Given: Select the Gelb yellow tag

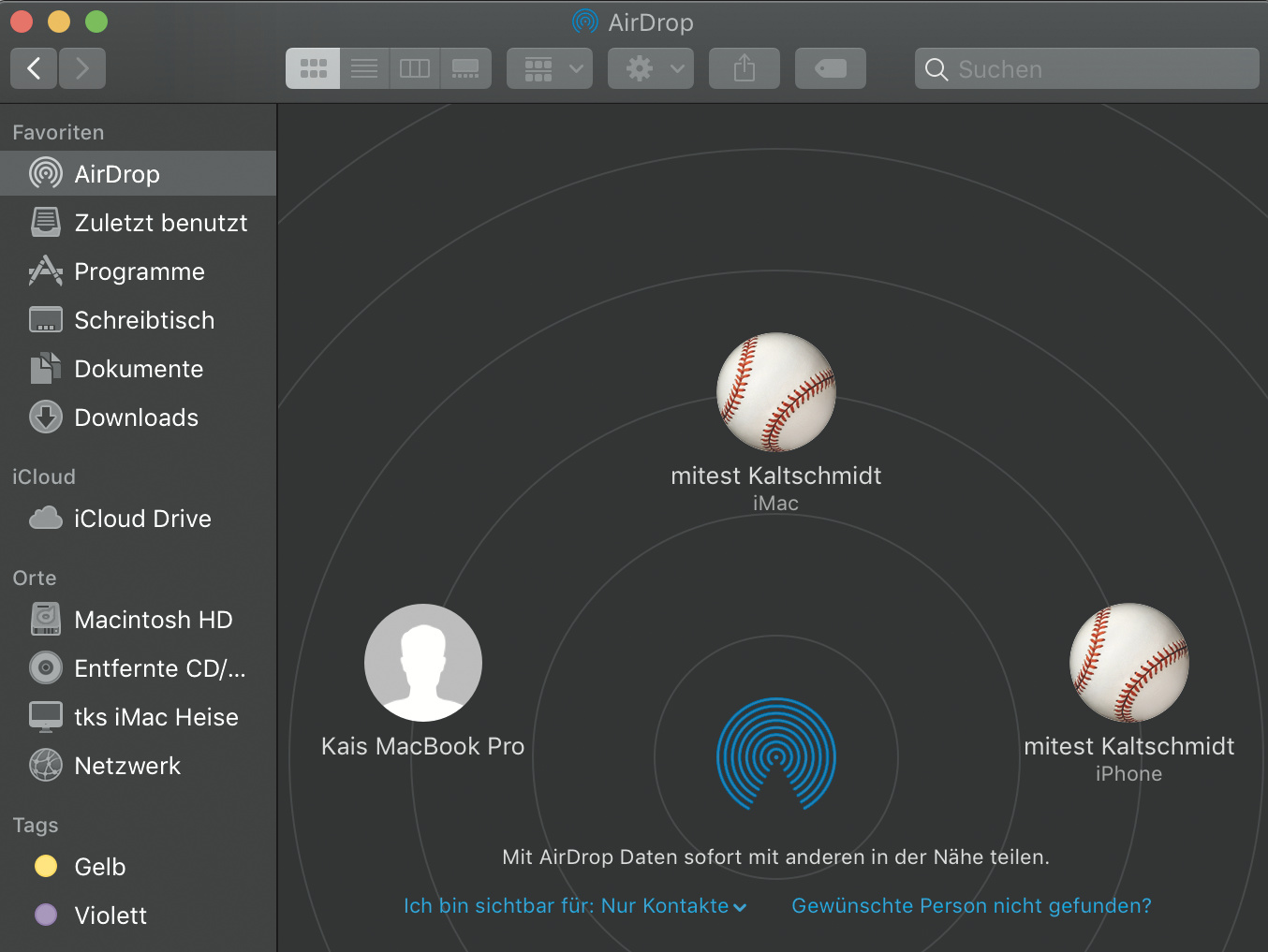Looking at the screenshot, I should 99,867.
